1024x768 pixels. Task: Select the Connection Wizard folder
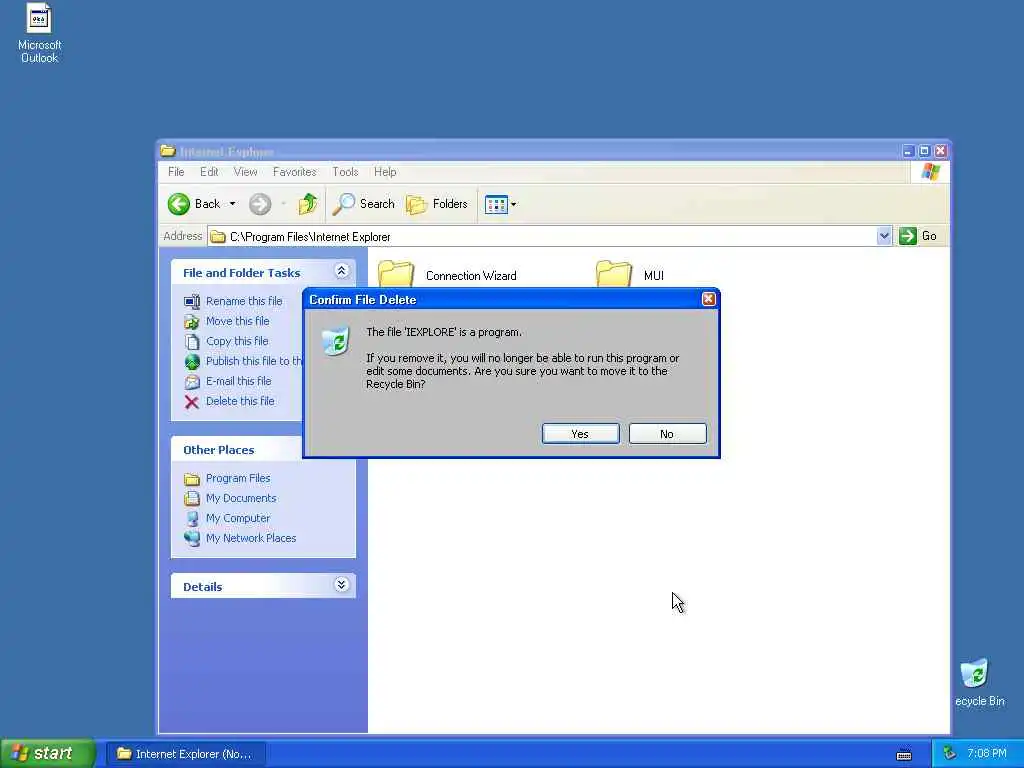coord(447,274)
